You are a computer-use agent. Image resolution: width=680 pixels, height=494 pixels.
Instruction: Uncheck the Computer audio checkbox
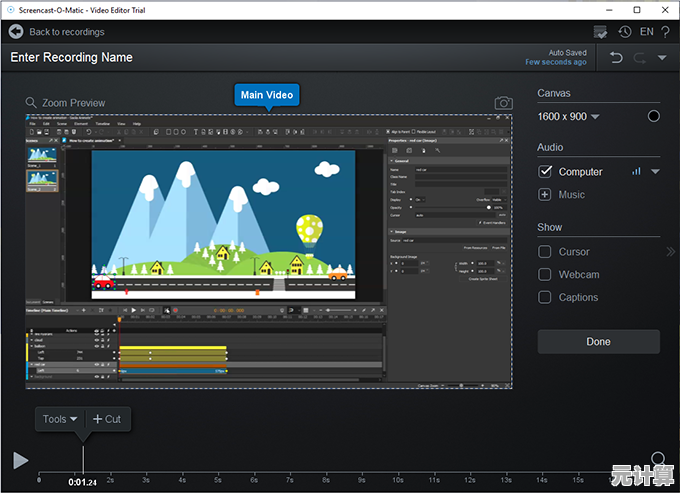pyautogui.click(x=545, y=172)
